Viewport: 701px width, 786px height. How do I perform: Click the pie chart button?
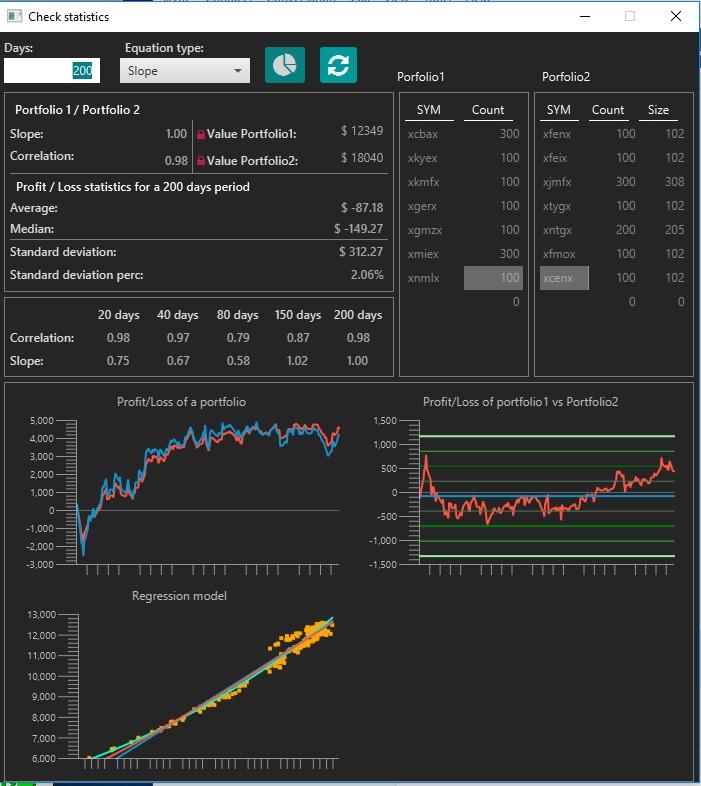coord(285,65)
